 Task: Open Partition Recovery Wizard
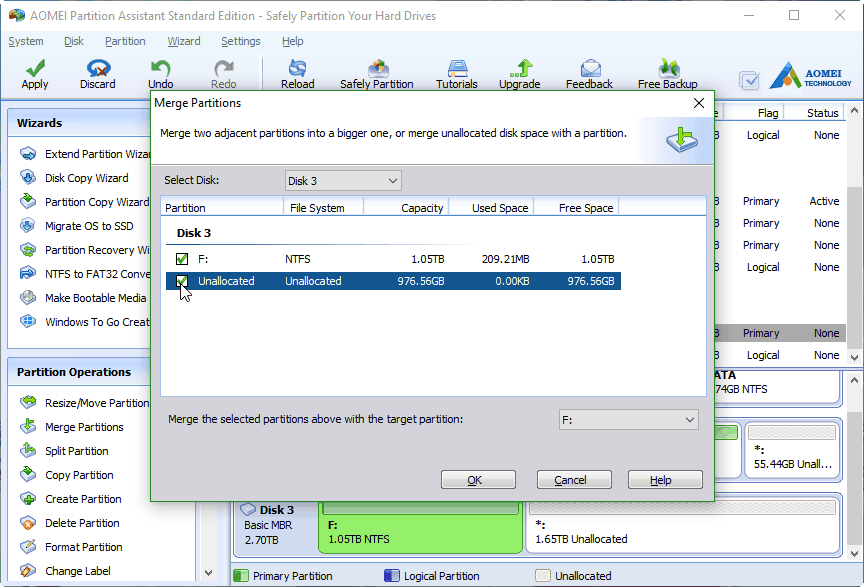click(x=85, y=250)
